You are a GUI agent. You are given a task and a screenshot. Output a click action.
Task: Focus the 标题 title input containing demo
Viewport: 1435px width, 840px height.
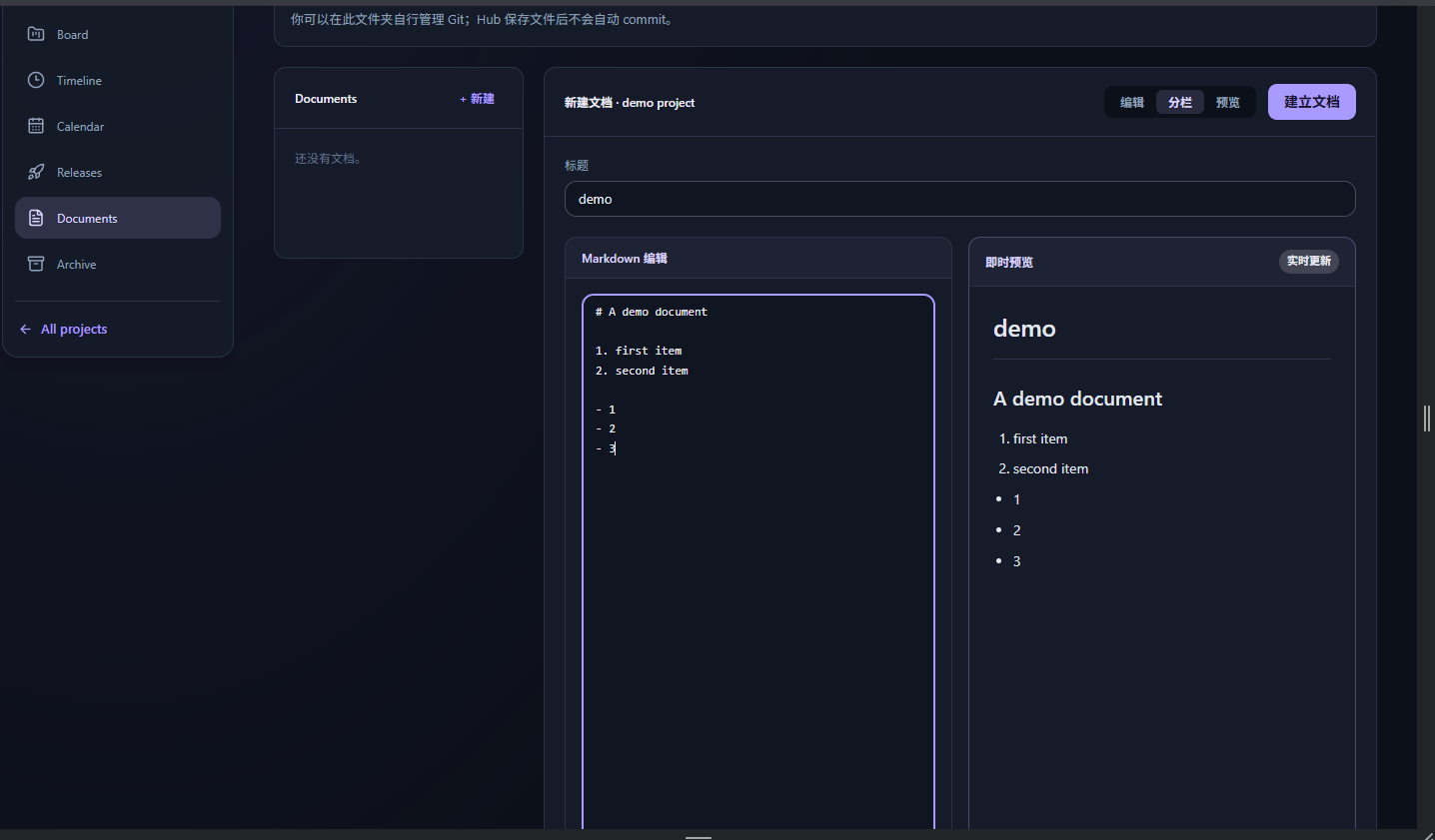[960, 199]
